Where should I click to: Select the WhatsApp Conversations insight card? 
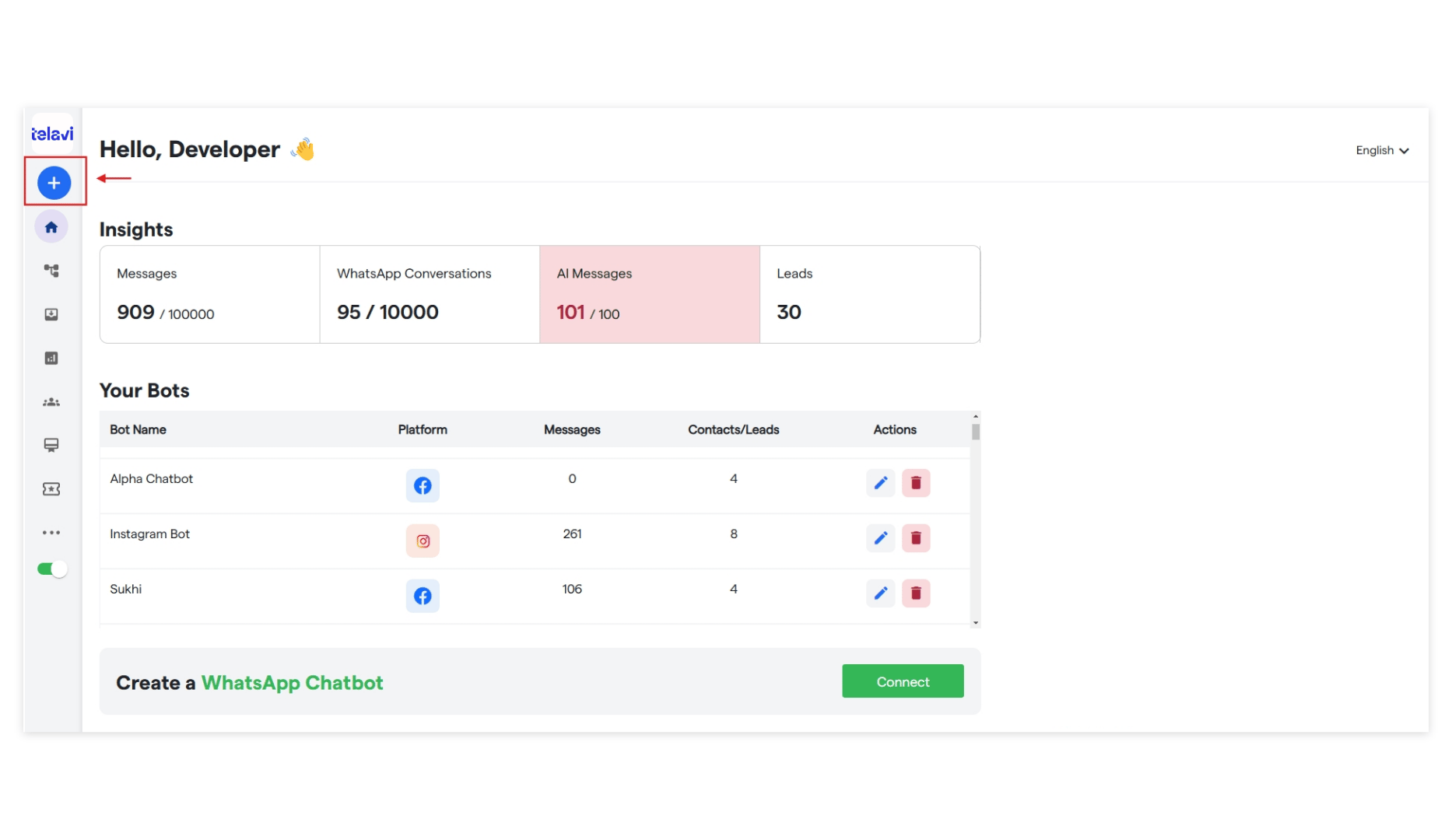(x=430, y=295)
